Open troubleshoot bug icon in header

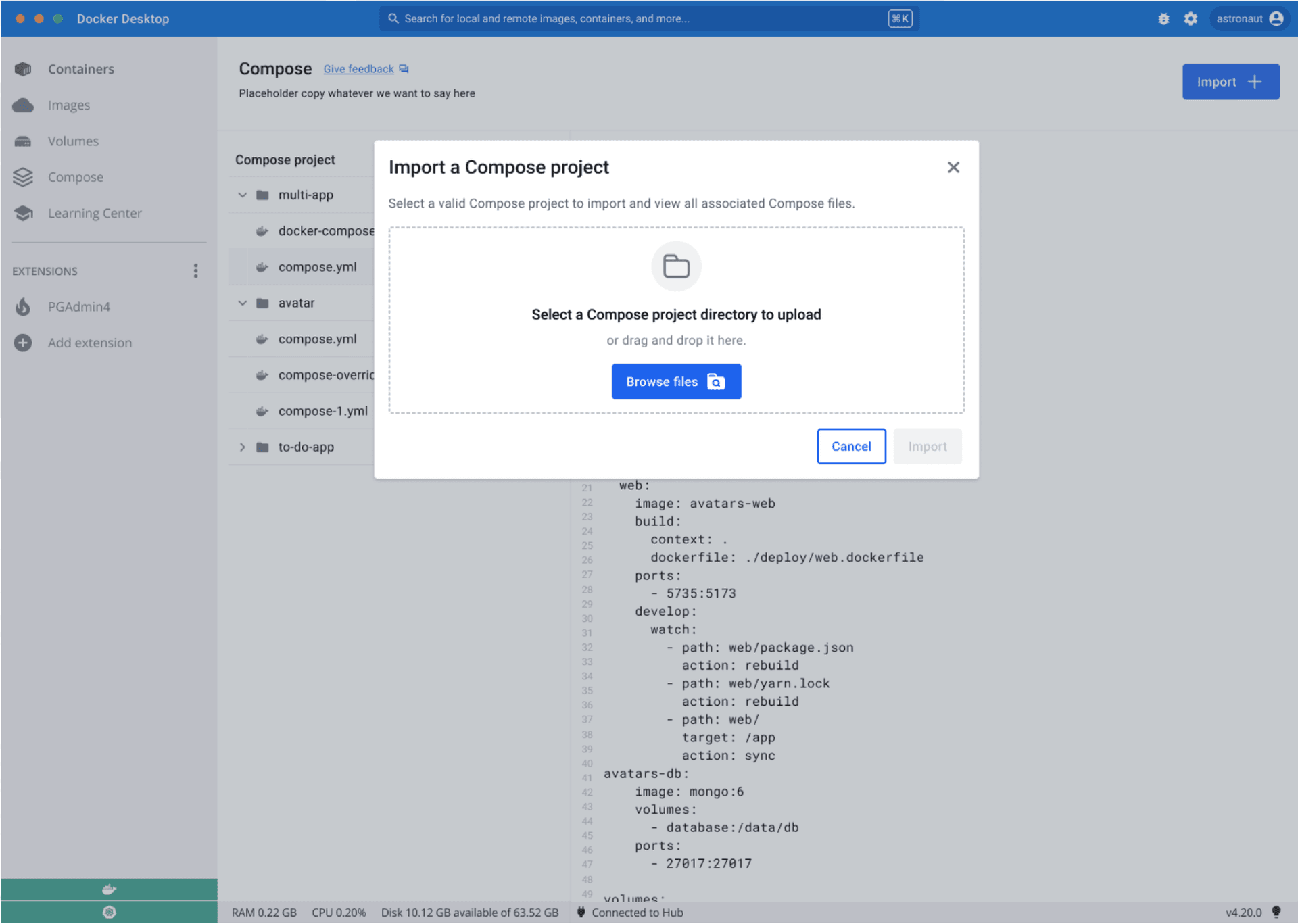(x=1163, y=19)
